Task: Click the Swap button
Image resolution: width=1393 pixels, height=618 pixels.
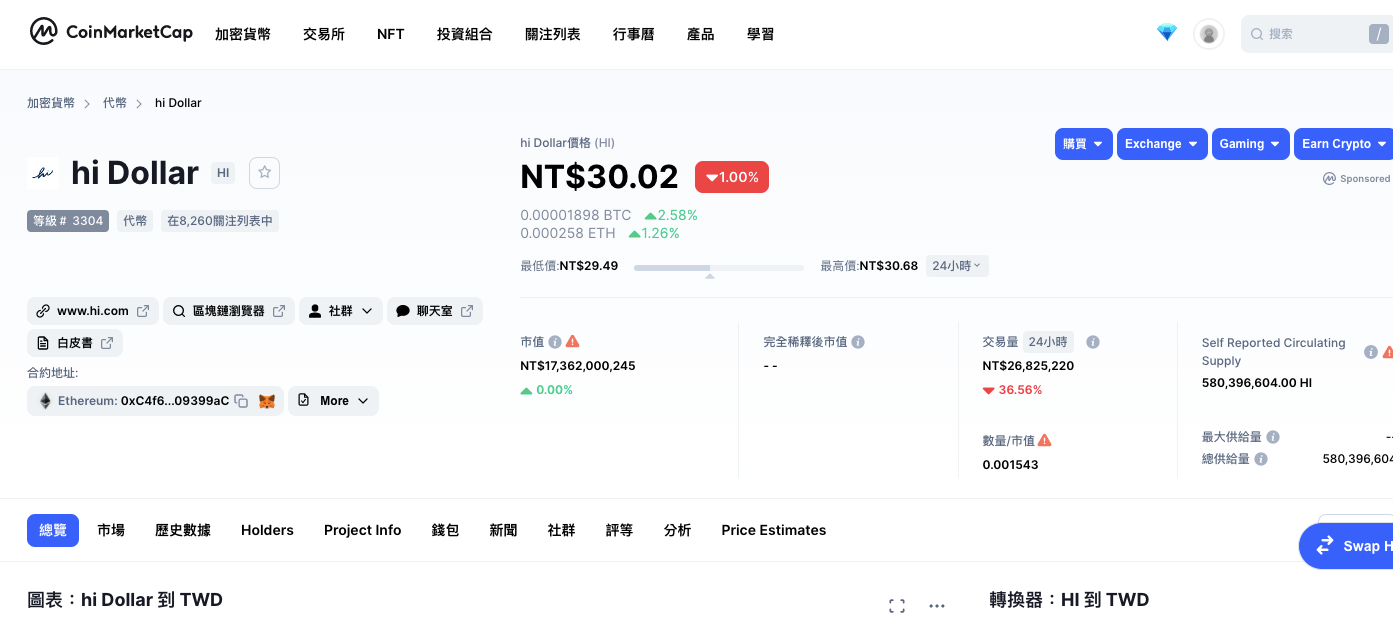Action: (x=1346, y=546)
